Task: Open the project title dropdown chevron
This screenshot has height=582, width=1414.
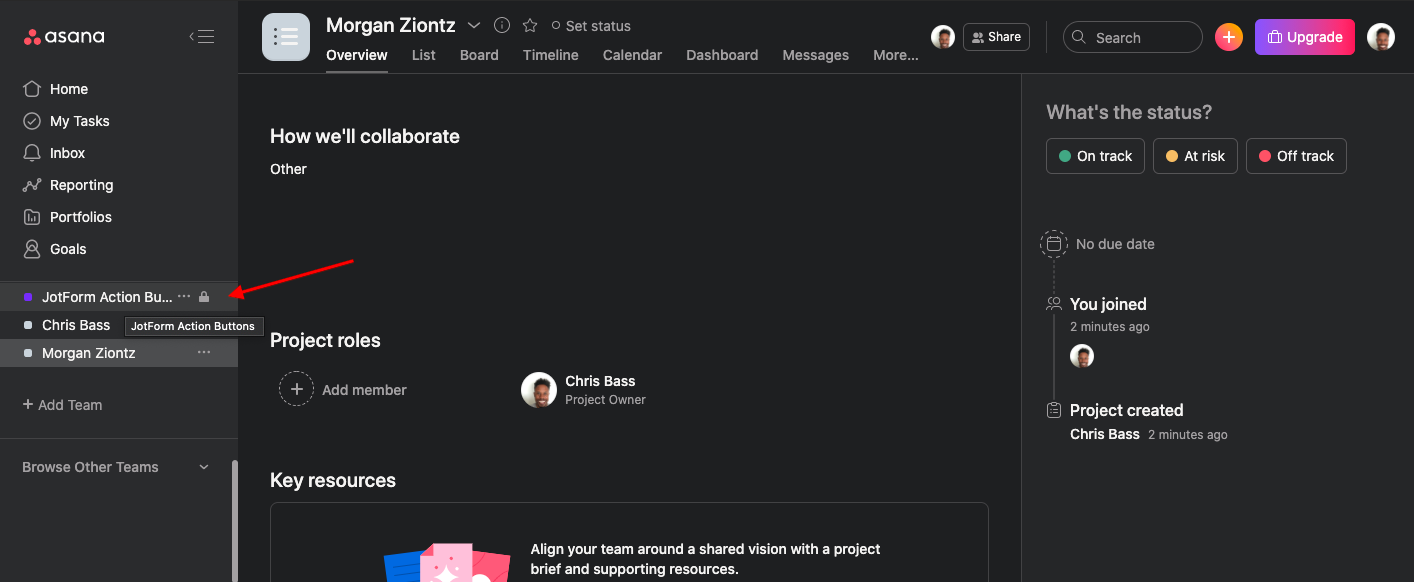Action: [474, 26]
